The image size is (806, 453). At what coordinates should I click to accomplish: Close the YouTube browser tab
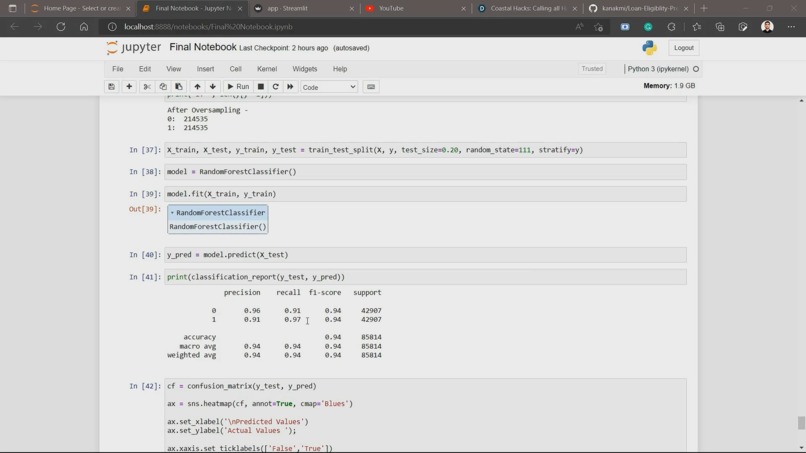point(463,9)
